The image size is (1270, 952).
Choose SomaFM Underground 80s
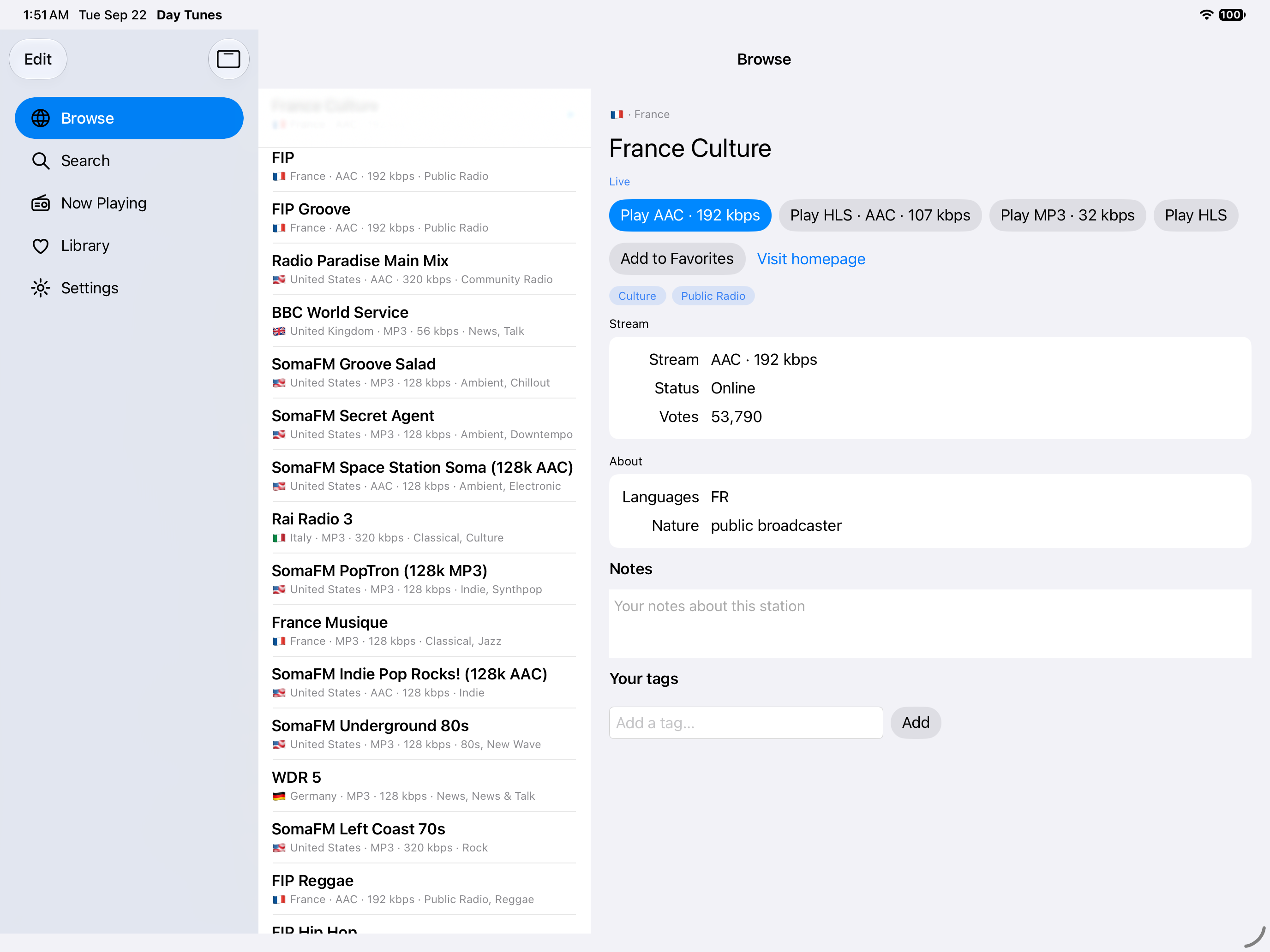point(424,734)
